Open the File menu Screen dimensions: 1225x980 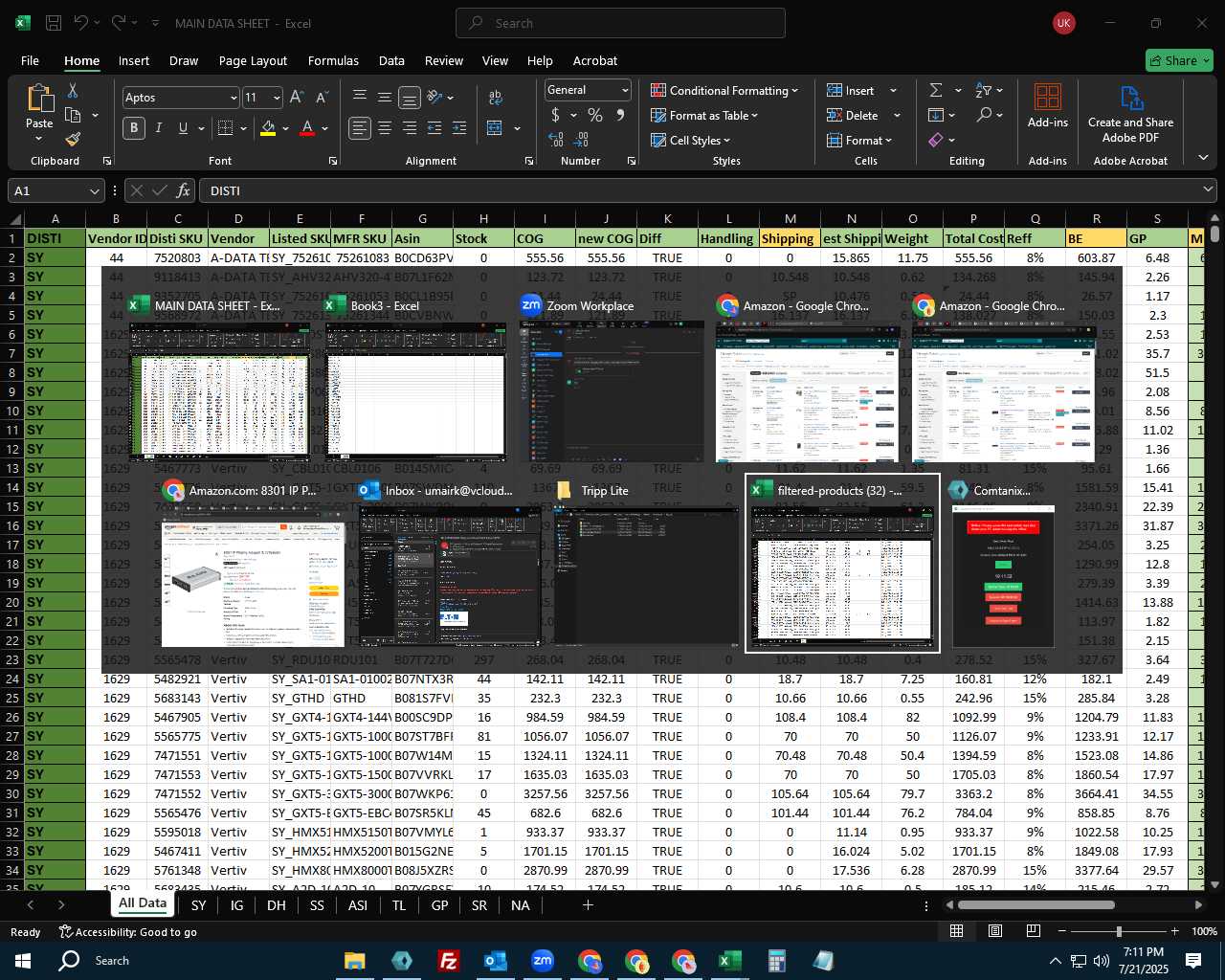tap(31, 60)
